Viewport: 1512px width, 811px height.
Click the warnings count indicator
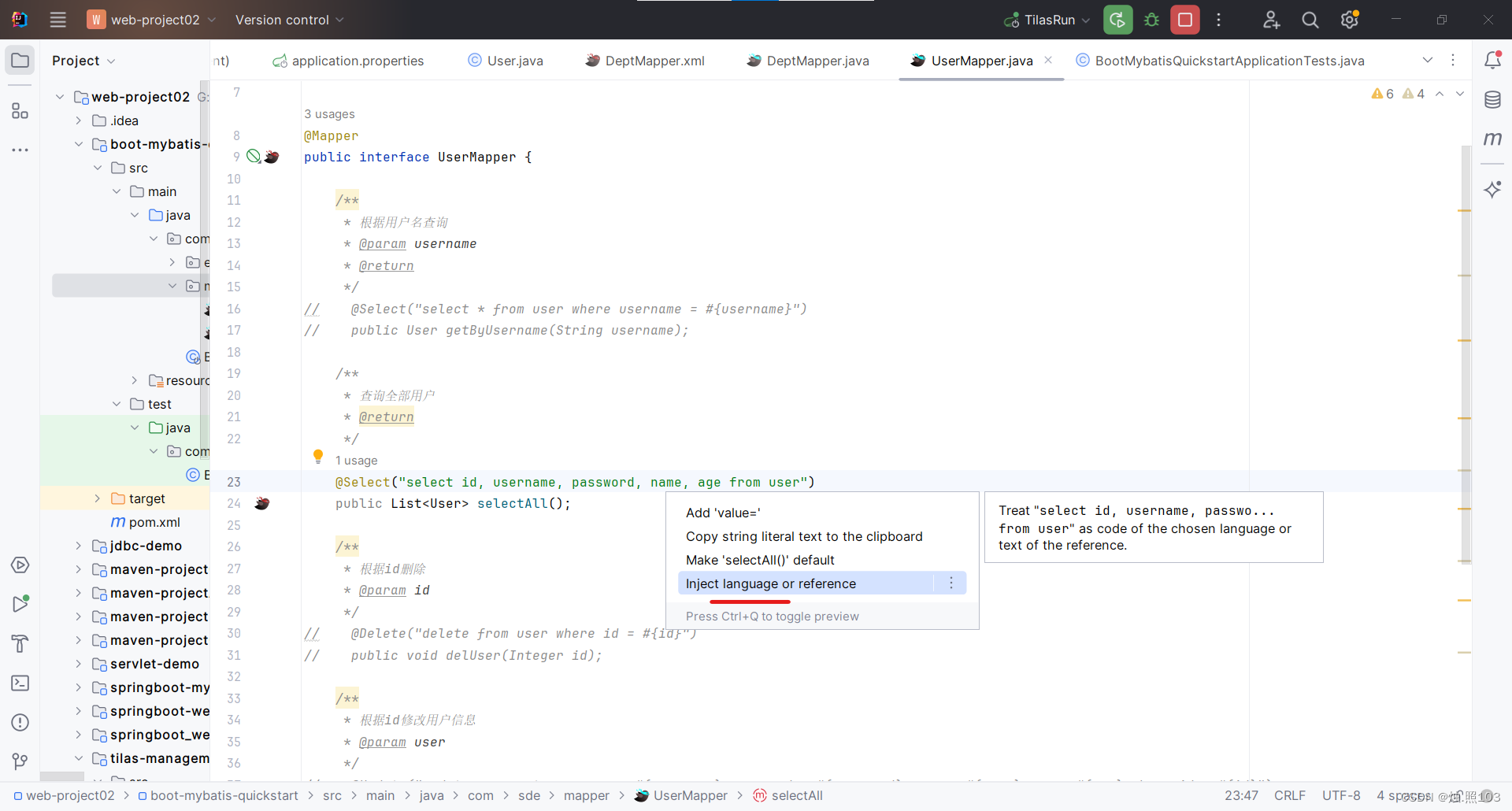point(1398,94)
